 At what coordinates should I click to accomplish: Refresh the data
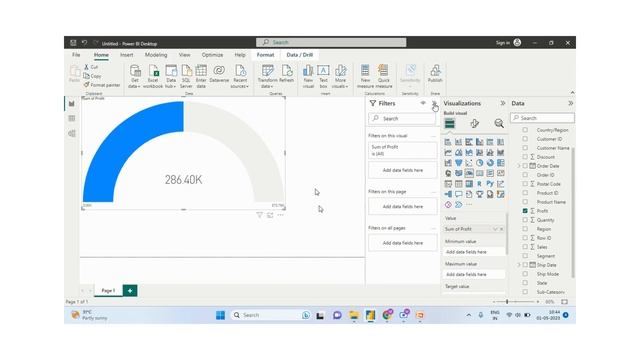tap(287, 74)
